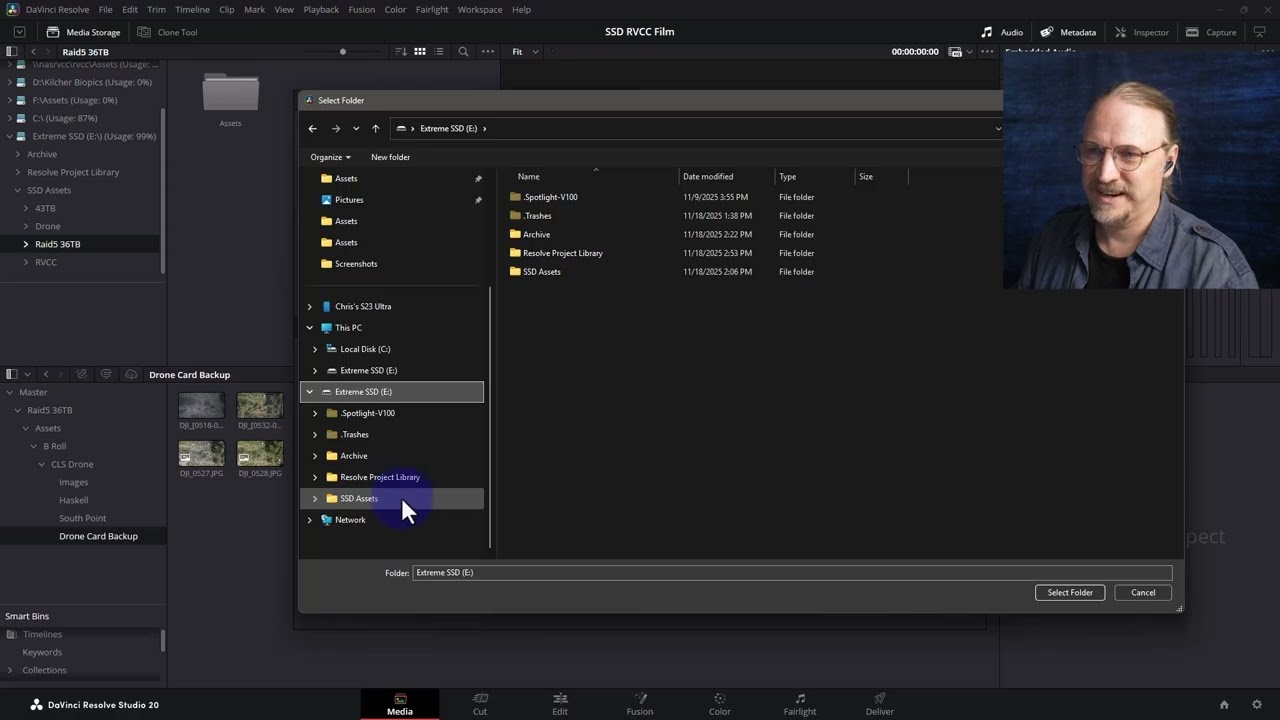The height and width of the screenshot is (720, 1280).
Task: Click the sort order icon in media storage
Action: pyautogui.click(x=401, y=51)
